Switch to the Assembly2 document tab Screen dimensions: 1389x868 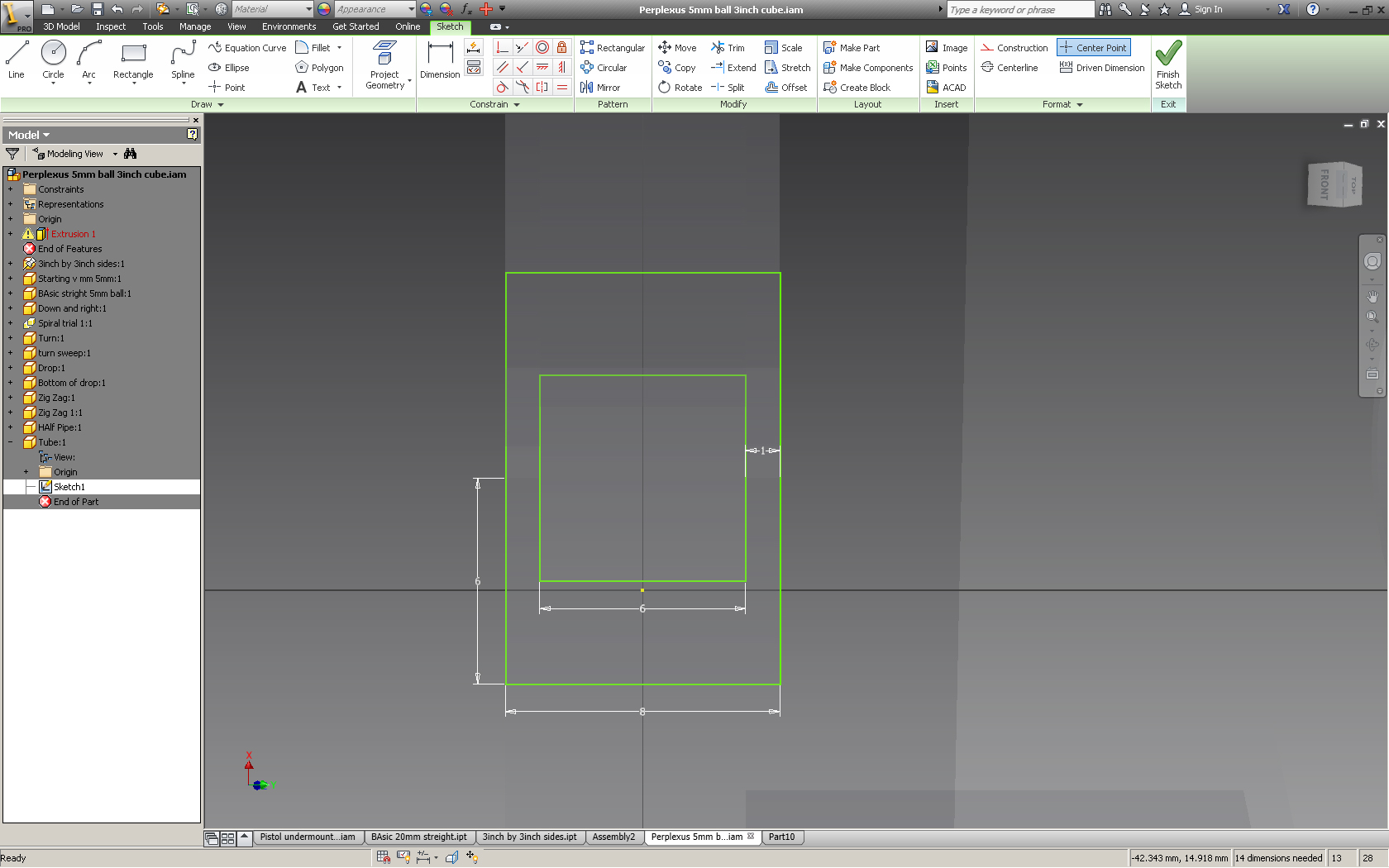tap(613, 837)
